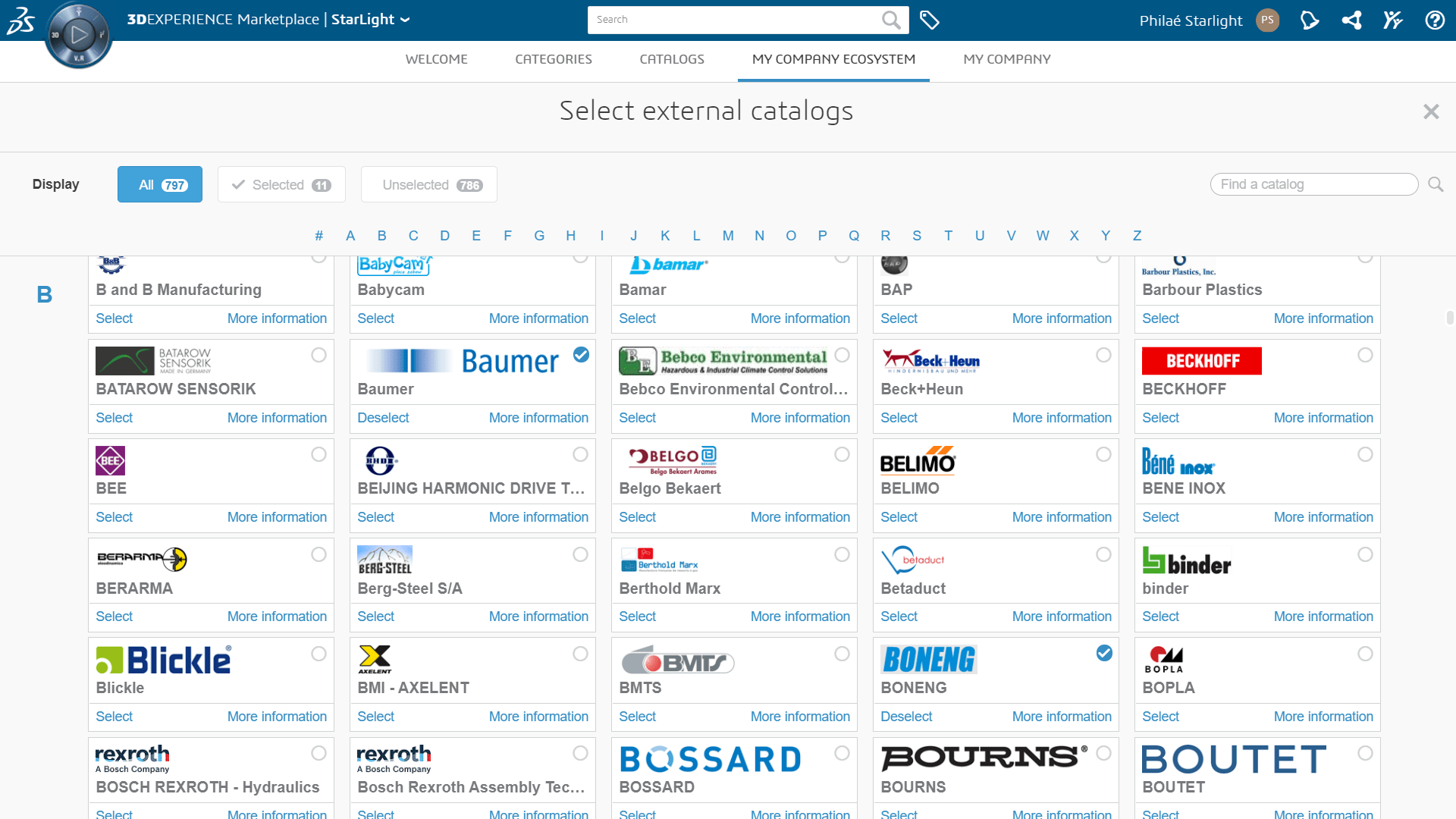Toggle the BONENG catalog checkmark

(1104, 653)
